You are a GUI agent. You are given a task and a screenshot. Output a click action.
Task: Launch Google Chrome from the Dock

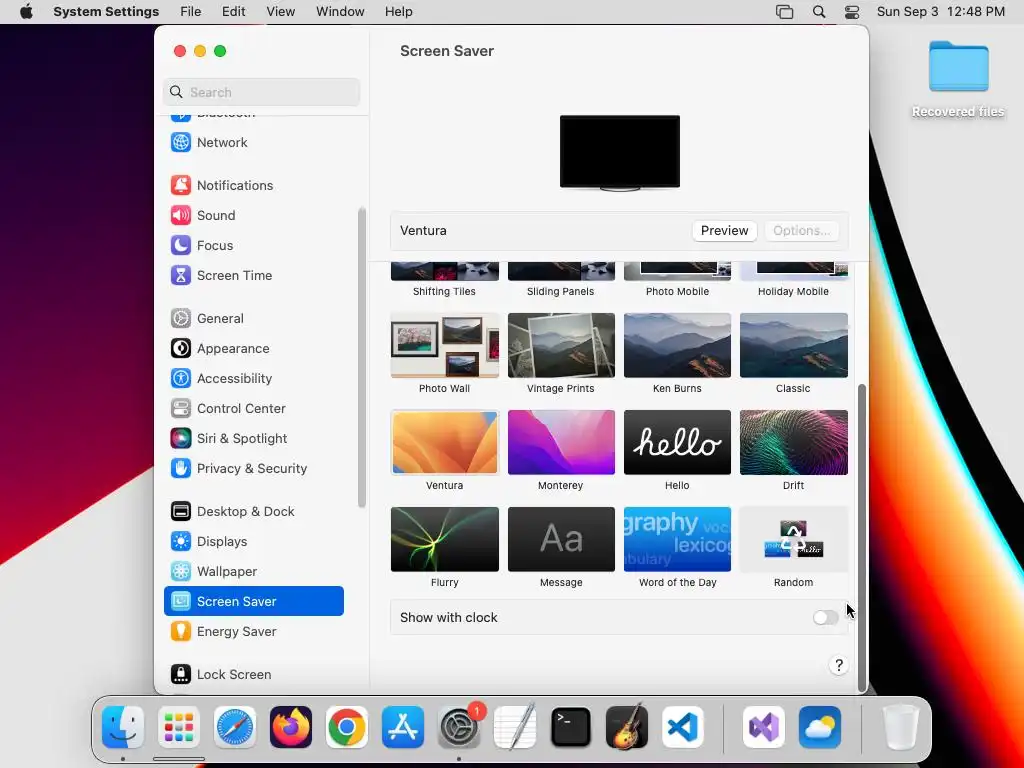point(347,727)
